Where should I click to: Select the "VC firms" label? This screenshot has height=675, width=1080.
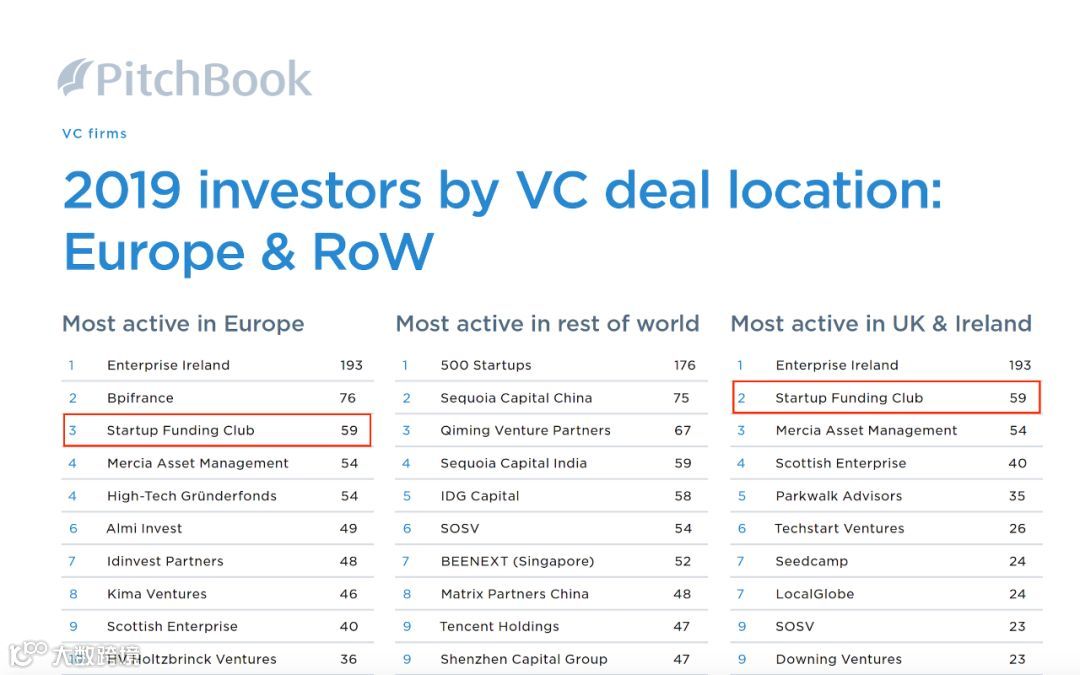(94, 133)
